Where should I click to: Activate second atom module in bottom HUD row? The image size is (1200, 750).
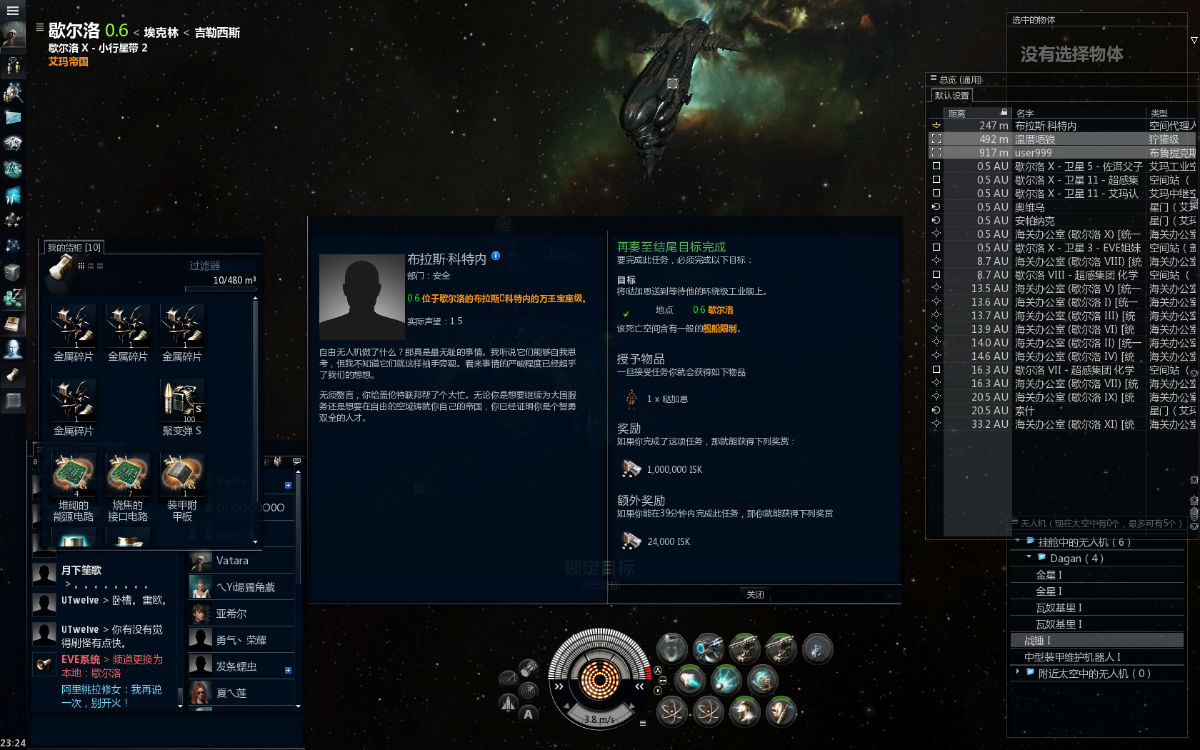pyautogui.click(x=708, y=712)
